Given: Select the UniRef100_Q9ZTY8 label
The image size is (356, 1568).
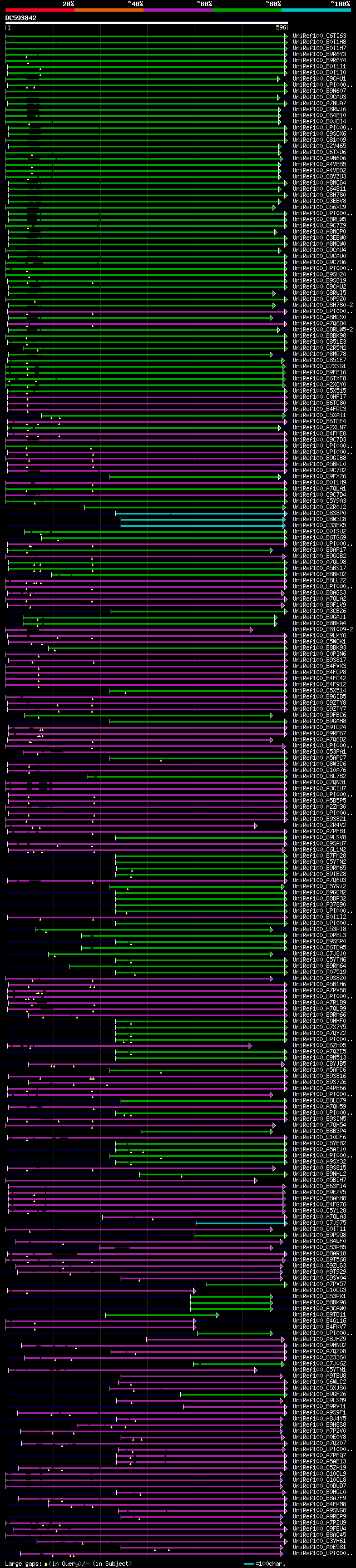Looking at the screenshot, I should (x=319, y=703).
